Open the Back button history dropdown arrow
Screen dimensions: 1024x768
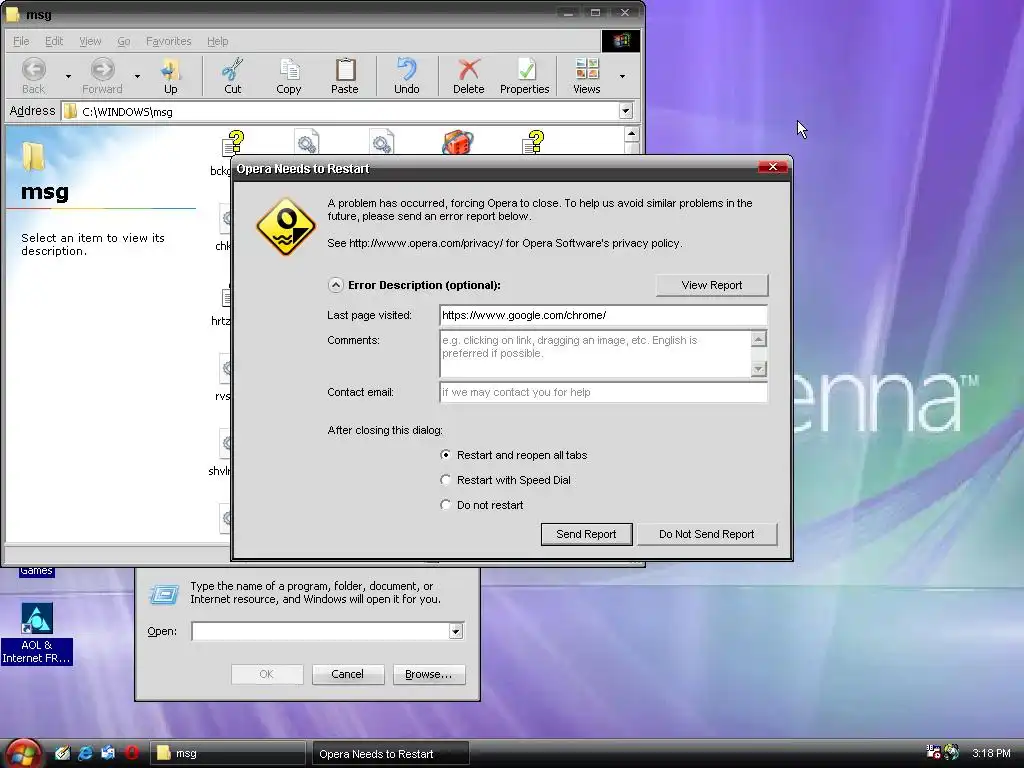tap(68, 76)
